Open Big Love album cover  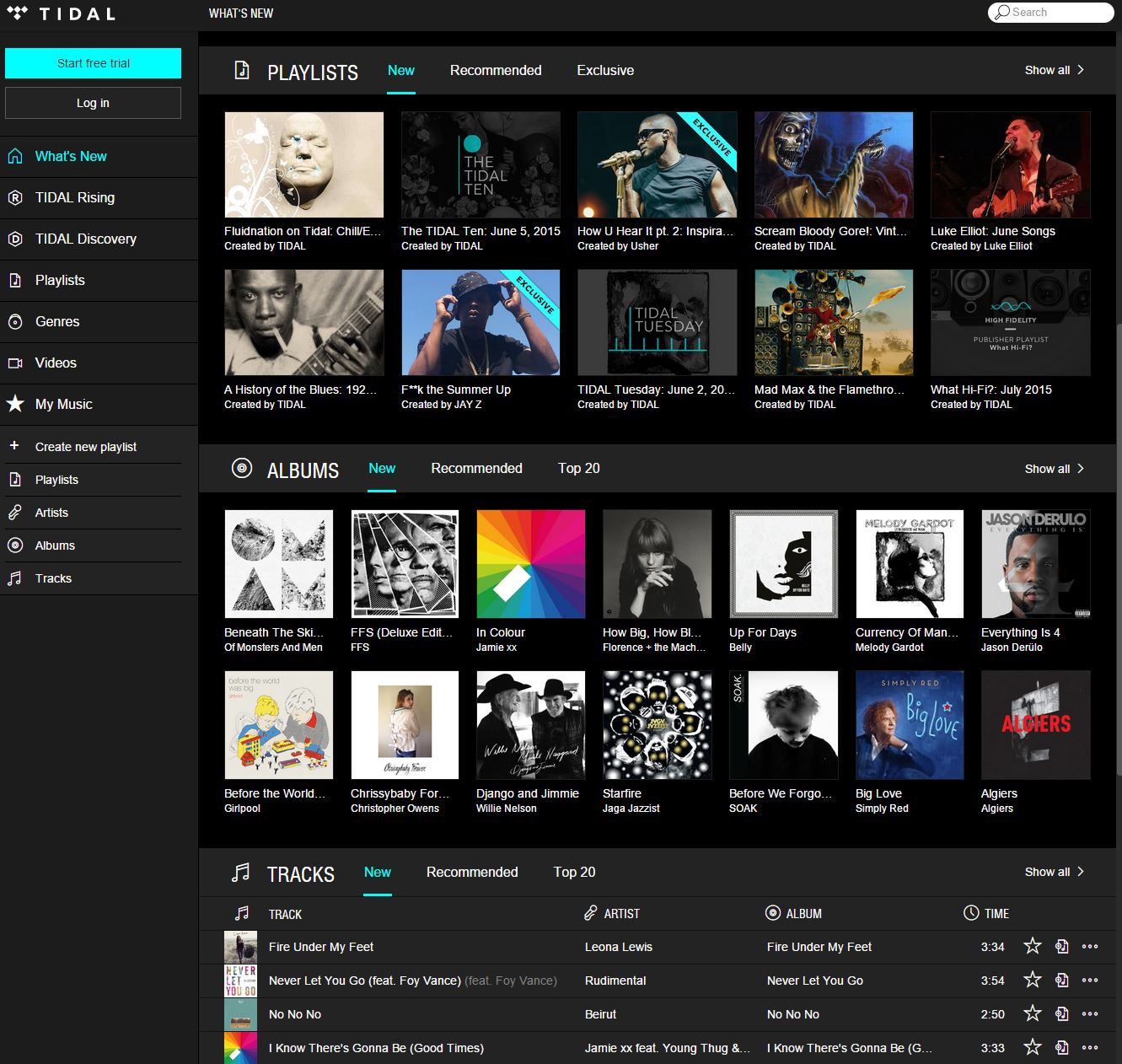click(910, 725)
